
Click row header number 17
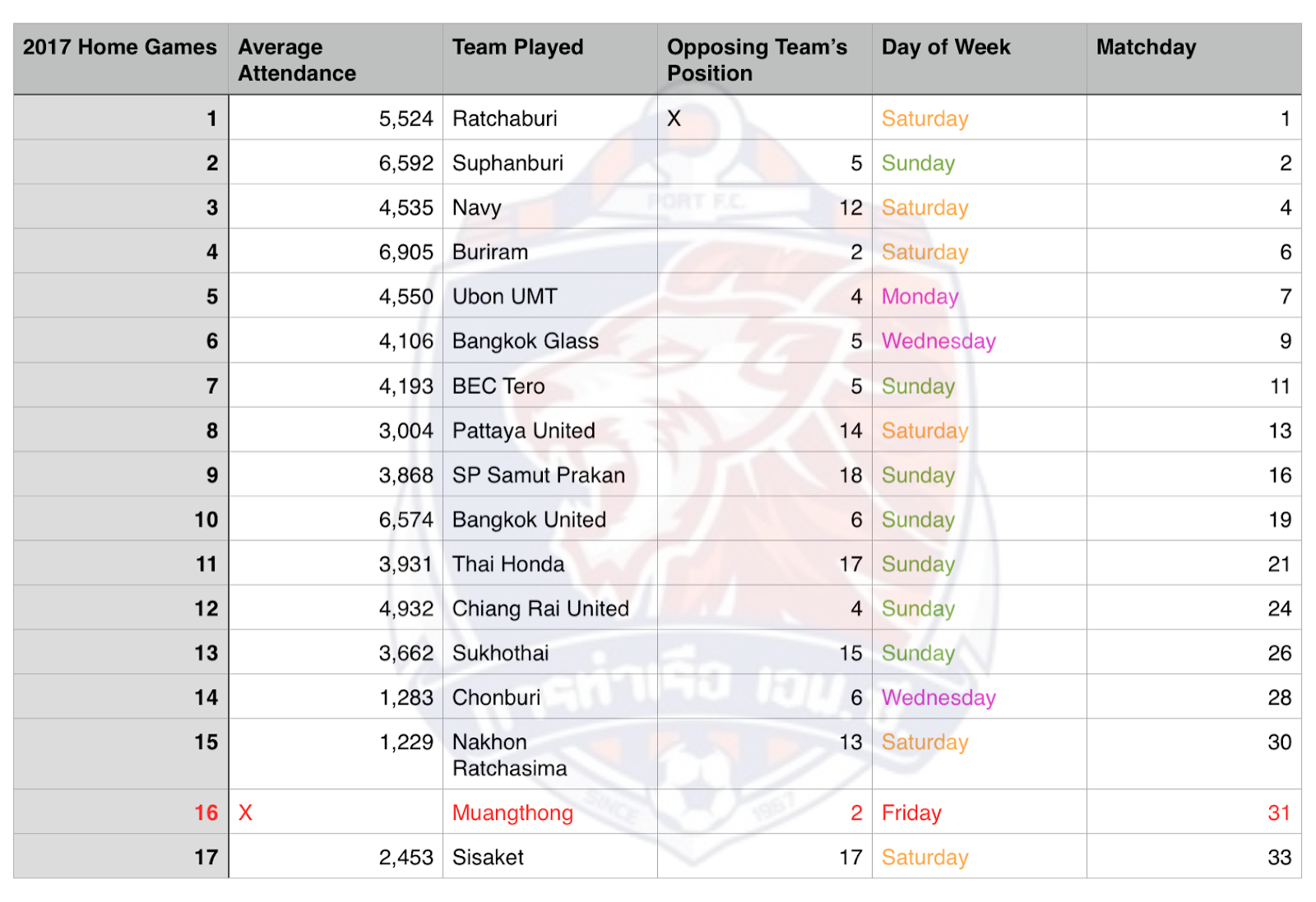(x=121, y=857)
